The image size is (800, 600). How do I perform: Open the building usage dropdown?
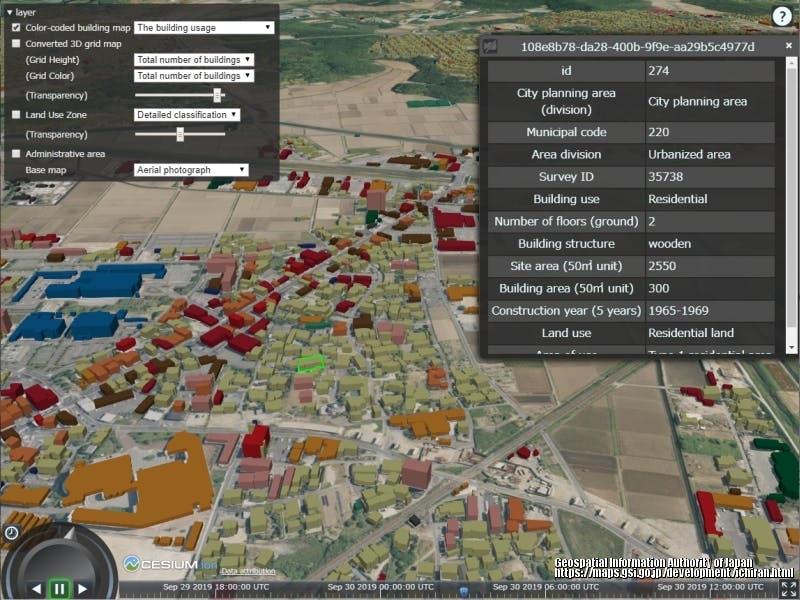tap(204, 28)
